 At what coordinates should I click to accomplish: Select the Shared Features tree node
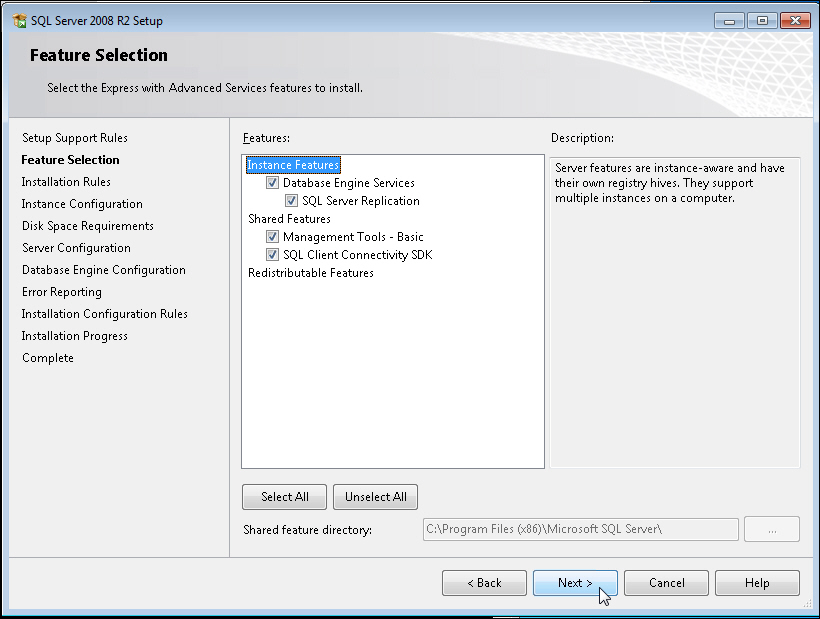click(x=289, y=219)
